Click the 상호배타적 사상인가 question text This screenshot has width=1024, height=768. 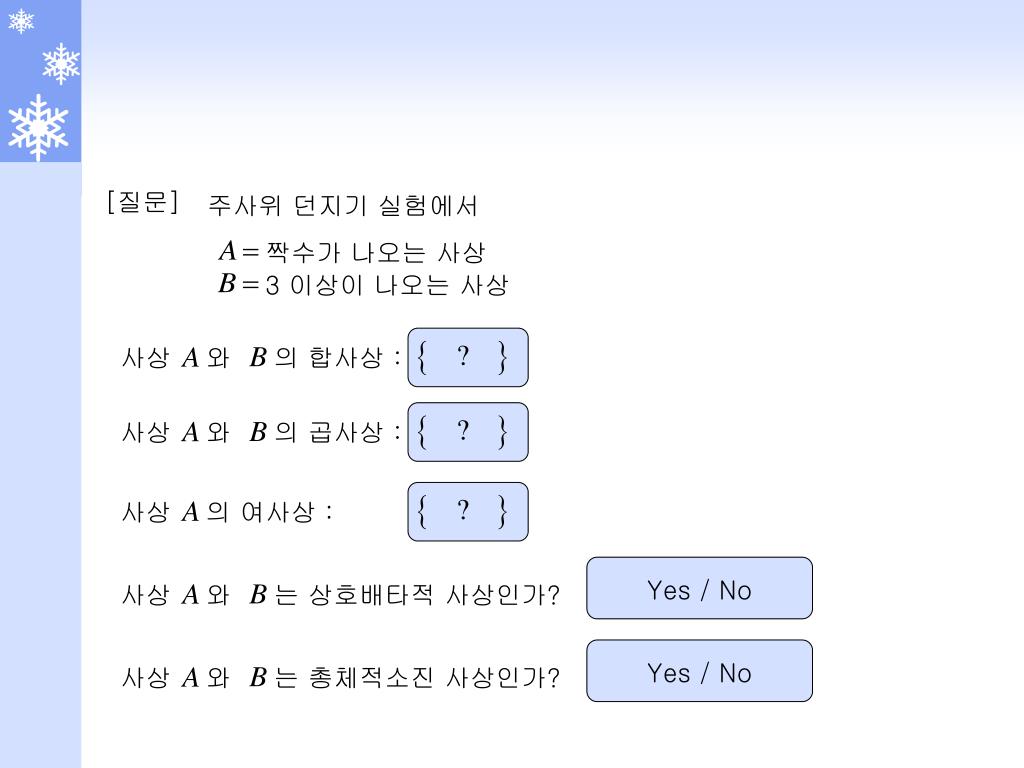[x=341, y=594]
